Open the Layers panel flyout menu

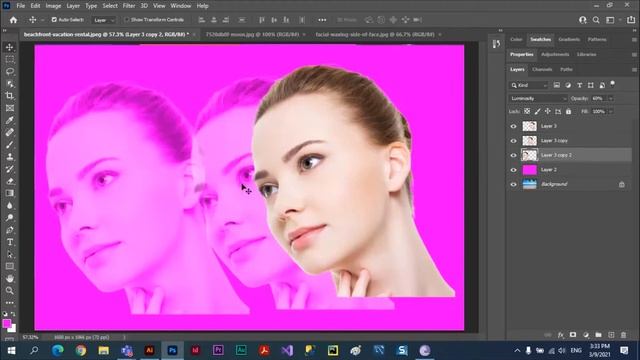(634, 70)
